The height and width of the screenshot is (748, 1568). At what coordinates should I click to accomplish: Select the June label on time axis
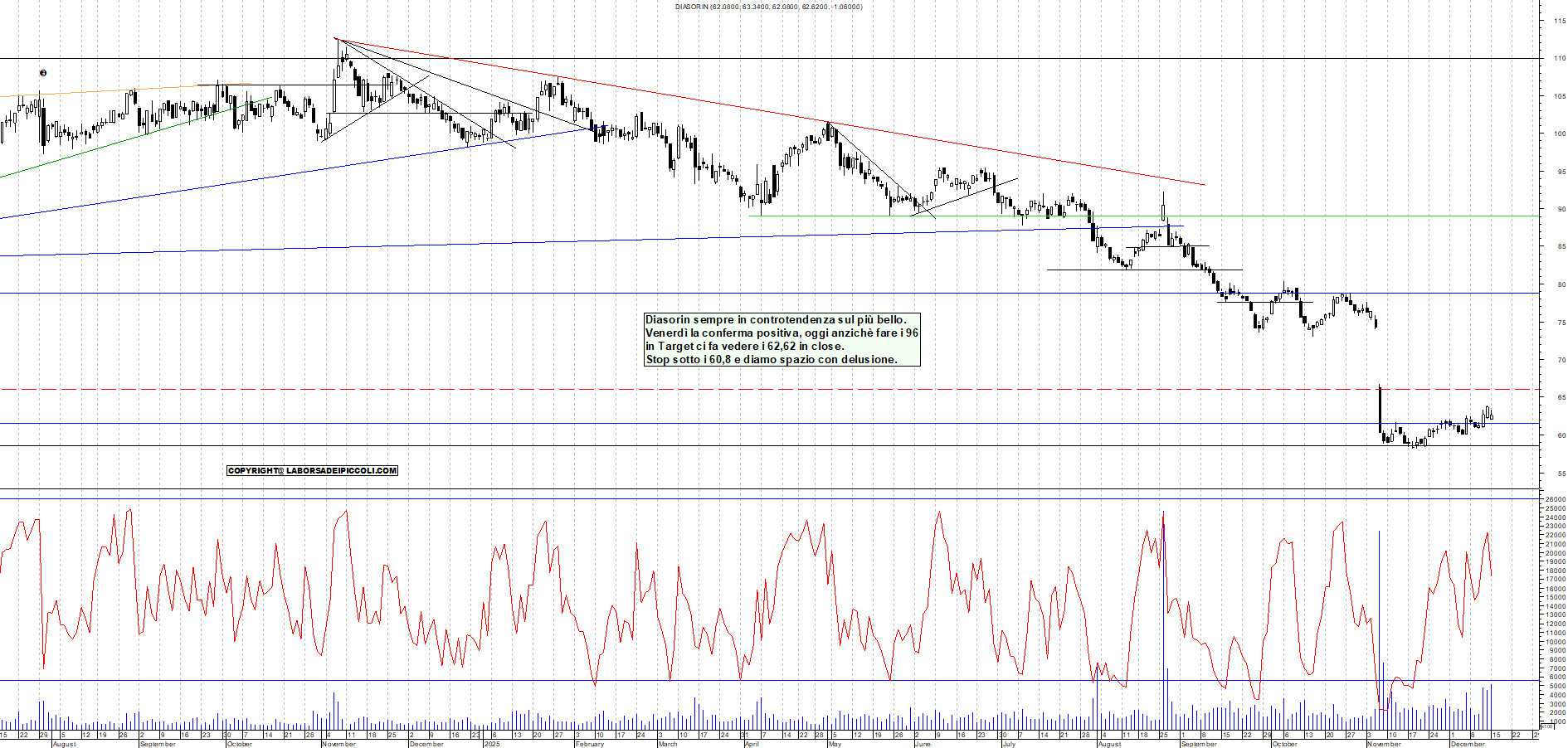pos(922,744)
